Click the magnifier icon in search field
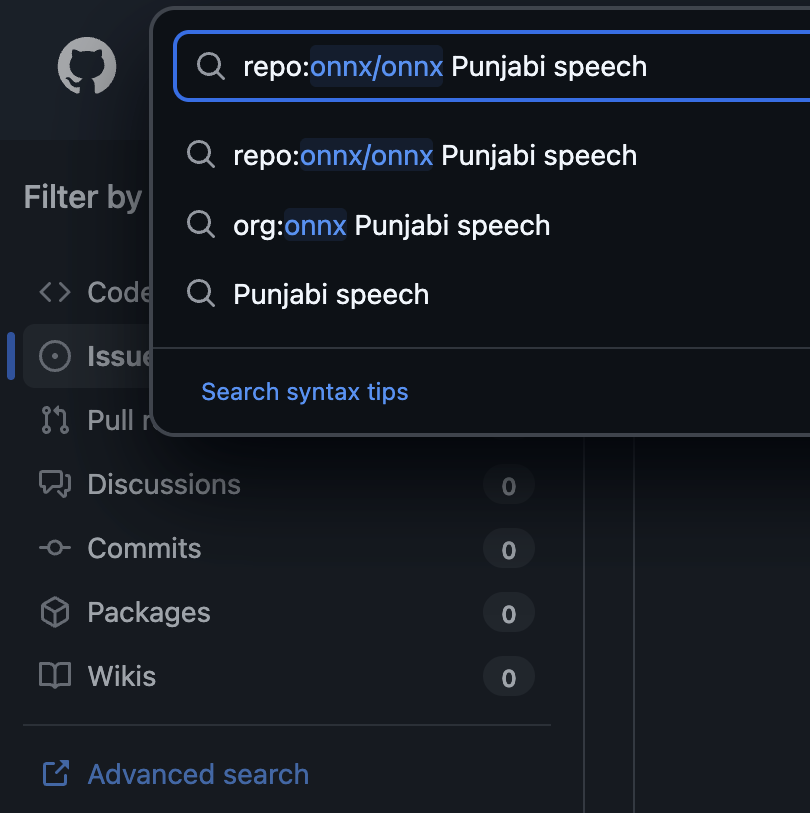 (x=210, y=67)
